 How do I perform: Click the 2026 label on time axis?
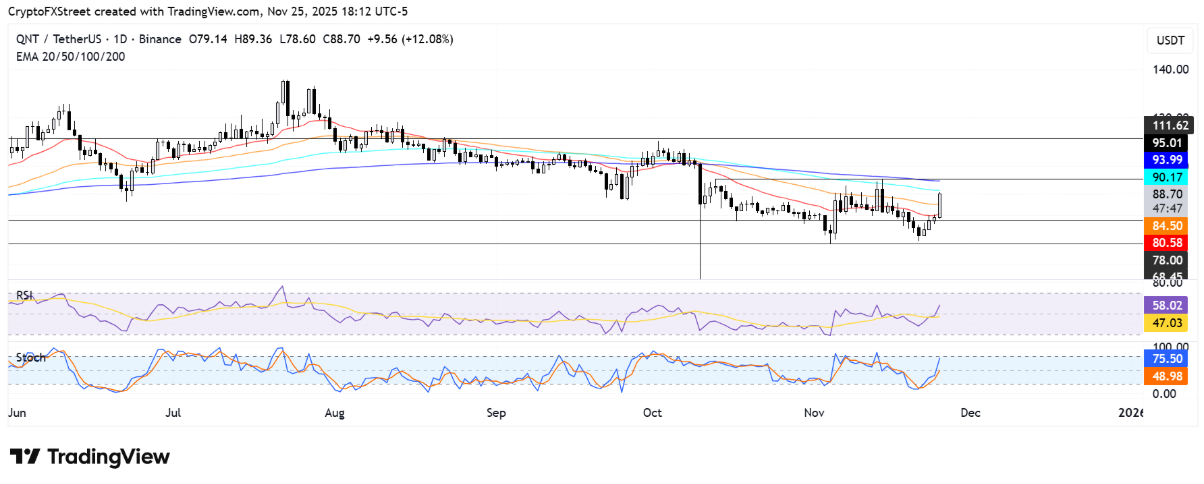click(x=1130, y=412)
